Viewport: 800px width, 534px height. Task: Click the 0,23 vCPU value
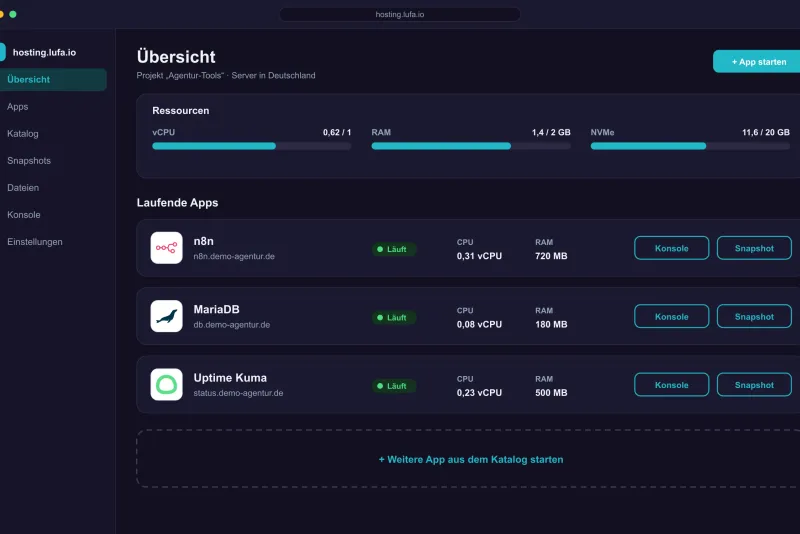point(479,393)
